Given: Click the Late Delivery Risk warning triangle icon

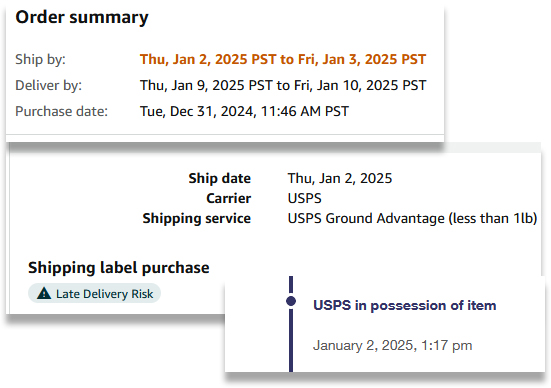Looking at the screenshot, I should coord(44,293).
